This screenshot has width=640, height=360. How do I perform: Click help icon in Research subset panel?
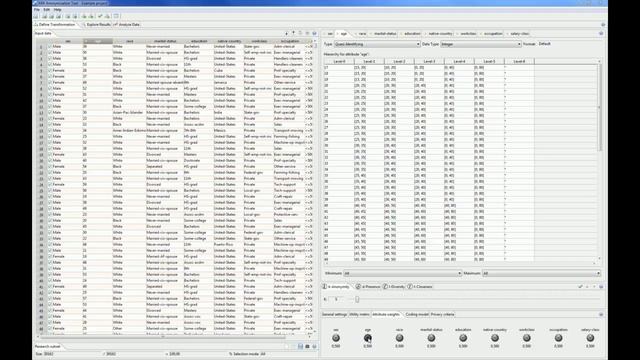[x=314, y=346]
